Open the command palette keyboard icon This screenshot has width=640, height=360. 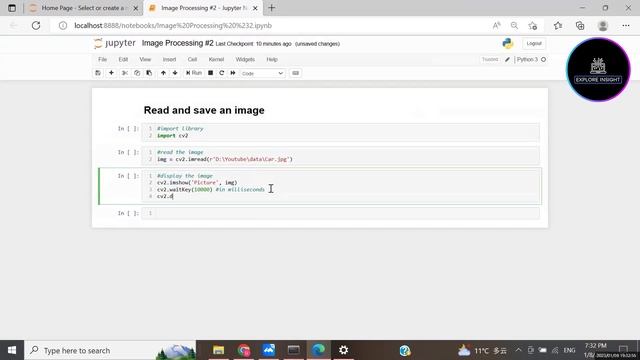(296, 73)
